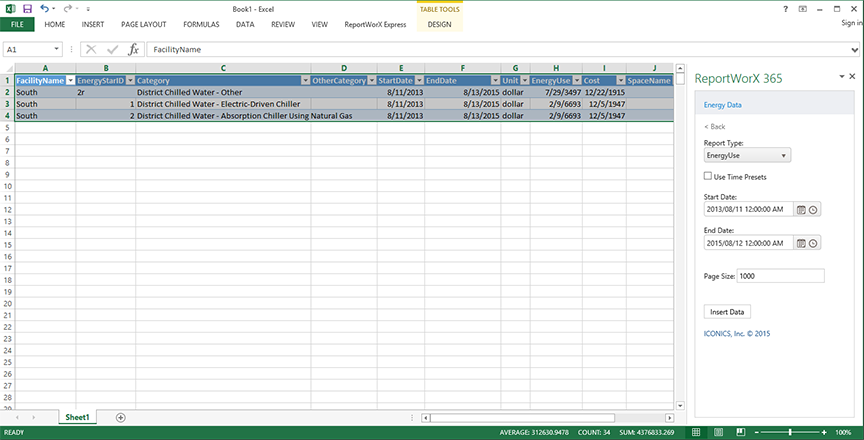This screenshot has height=440, width=864.
Task: Expand the Name Box dropdown arrow
Action: [57, 49]
